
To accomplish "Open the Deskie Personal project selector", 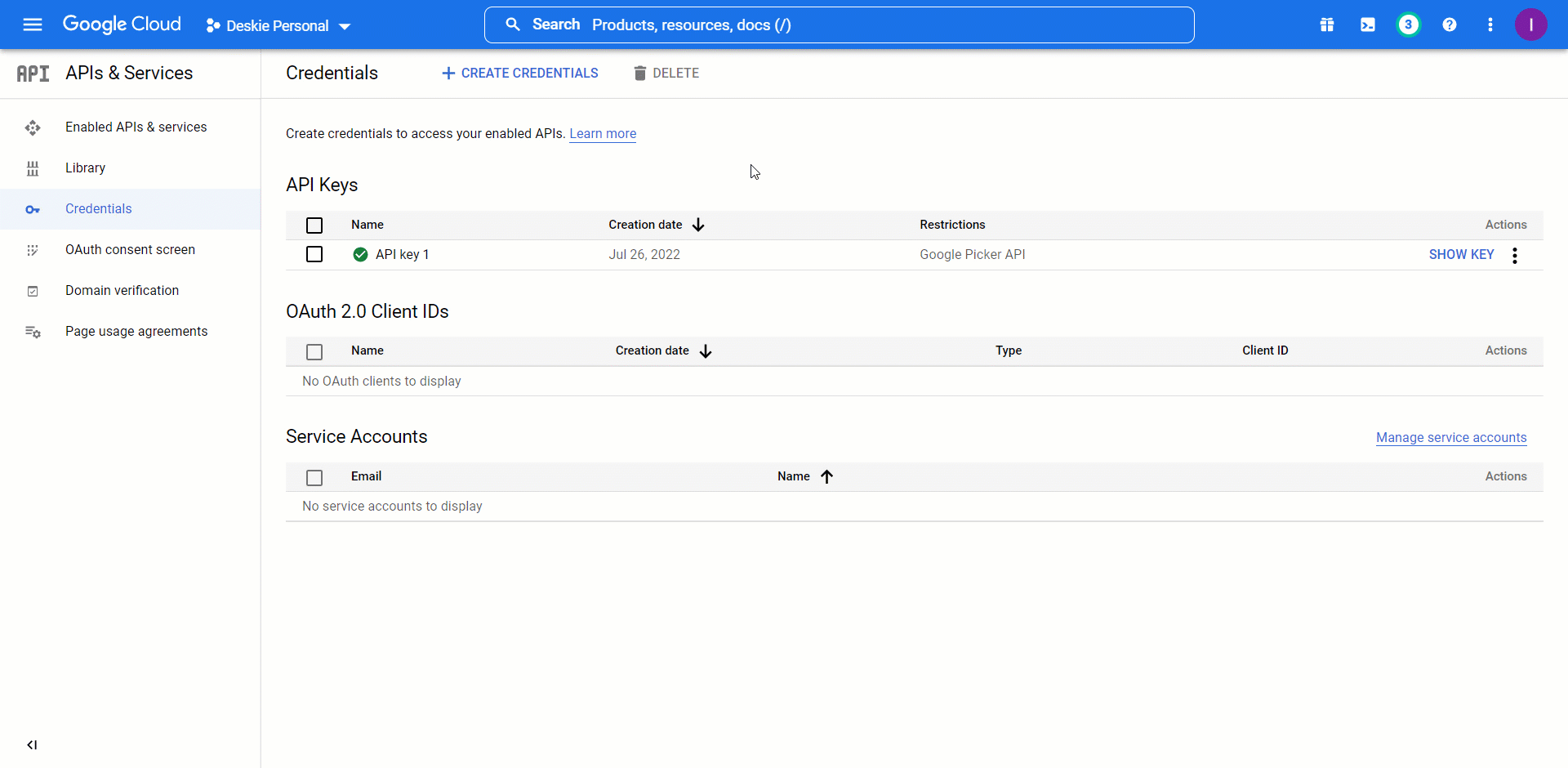I will tap(278, 26).
